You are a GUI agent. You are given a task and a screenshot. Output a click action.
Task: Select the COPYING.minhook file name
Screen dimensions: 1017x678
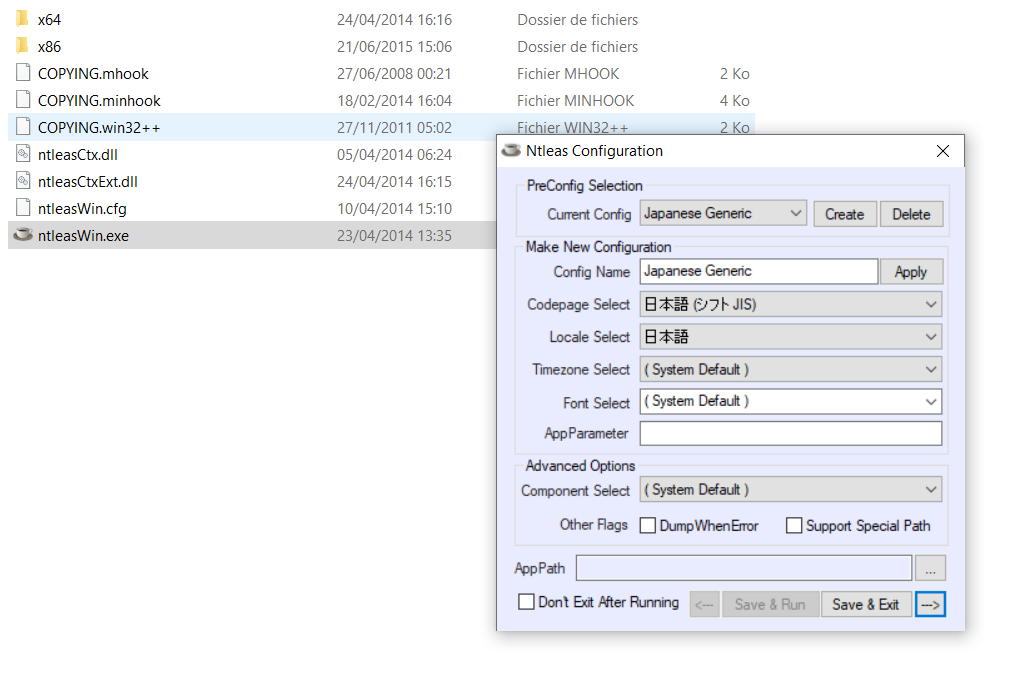(x=99, y=101)
